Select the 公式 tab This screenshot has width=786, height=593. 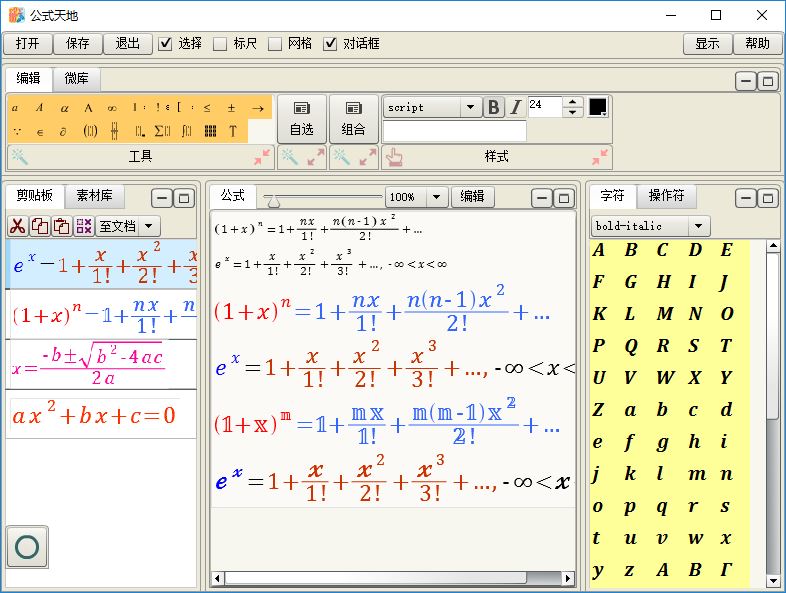233,195
